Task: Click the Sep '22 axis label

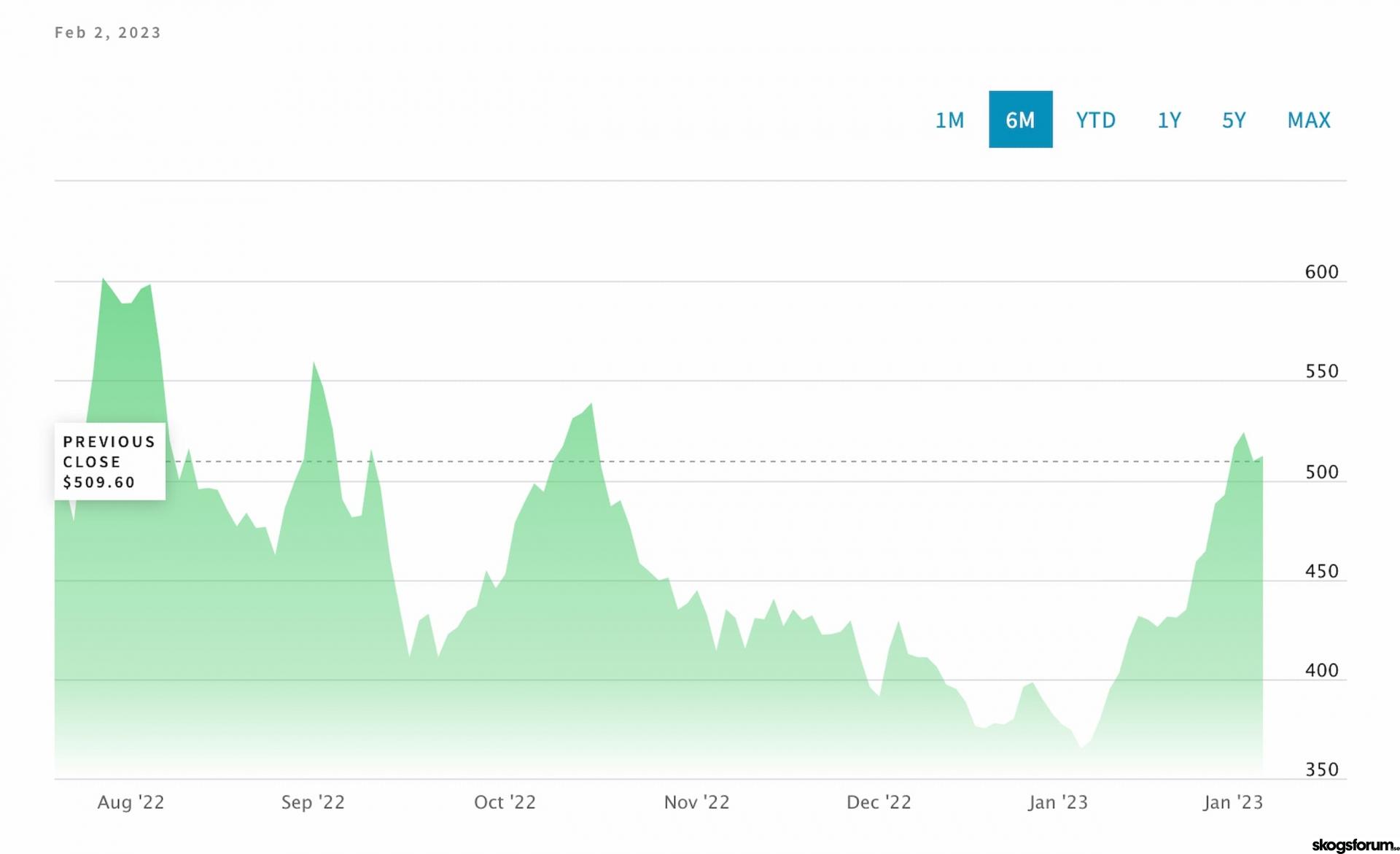Action: 313,802
